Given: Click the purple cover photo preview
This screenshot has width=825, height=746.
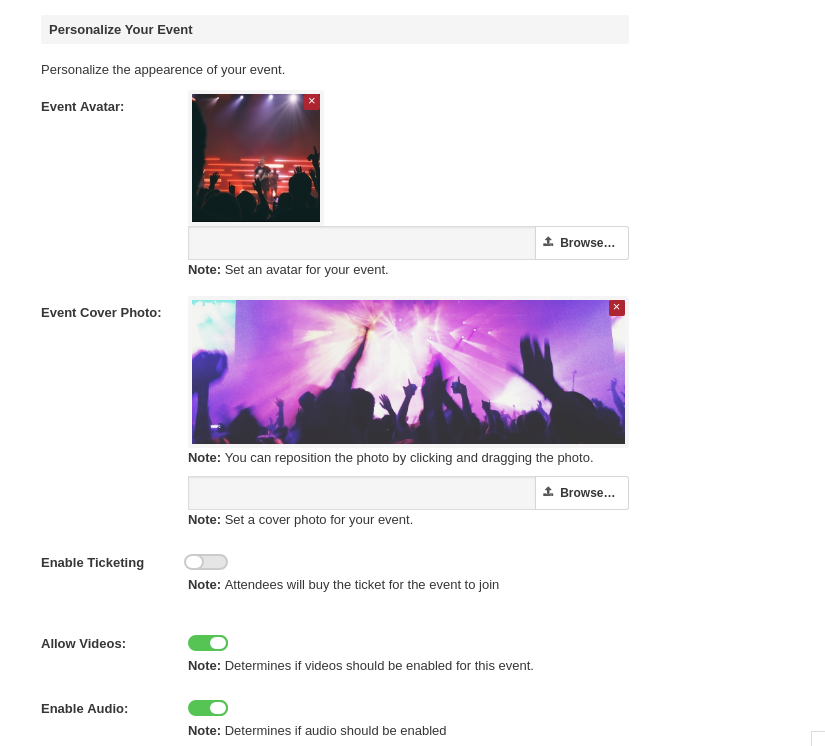Looking at the screenshot, I should point(408,372).
